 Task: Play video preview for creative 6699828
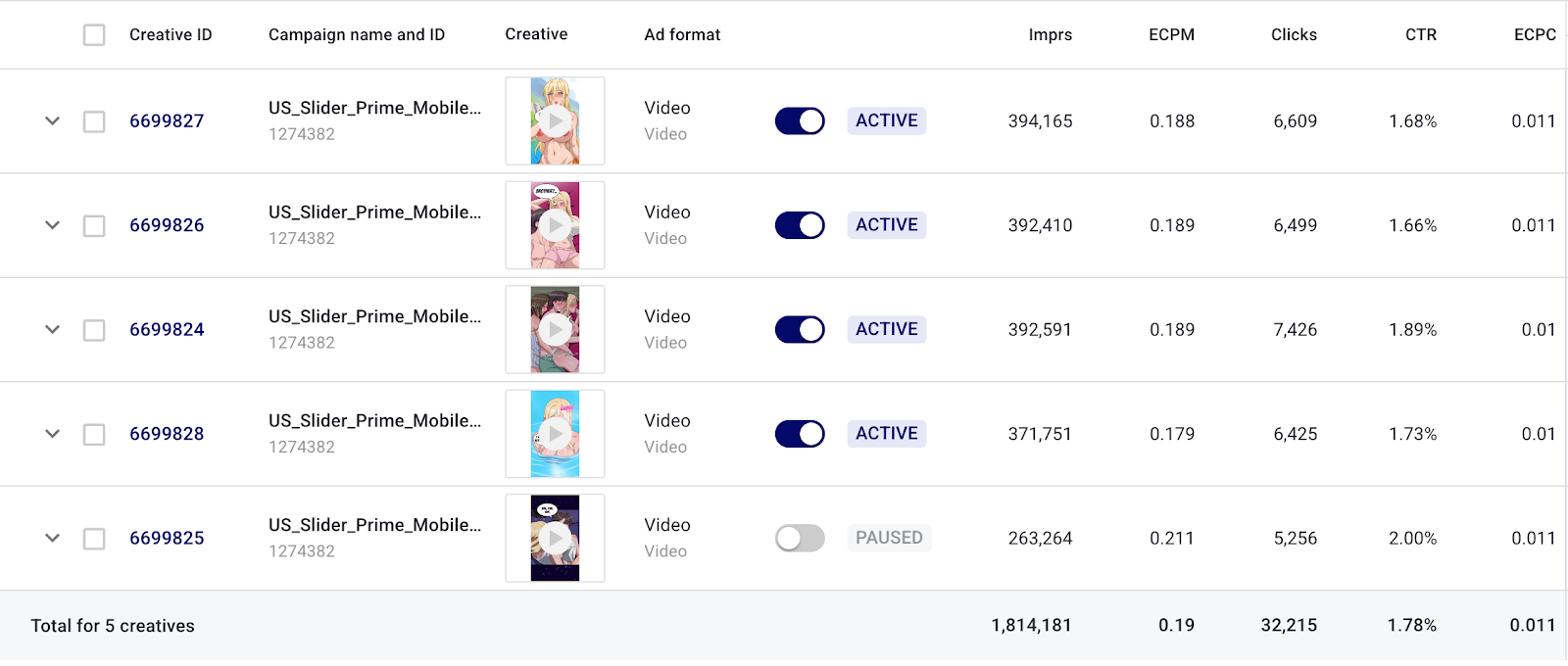point(555,434)
